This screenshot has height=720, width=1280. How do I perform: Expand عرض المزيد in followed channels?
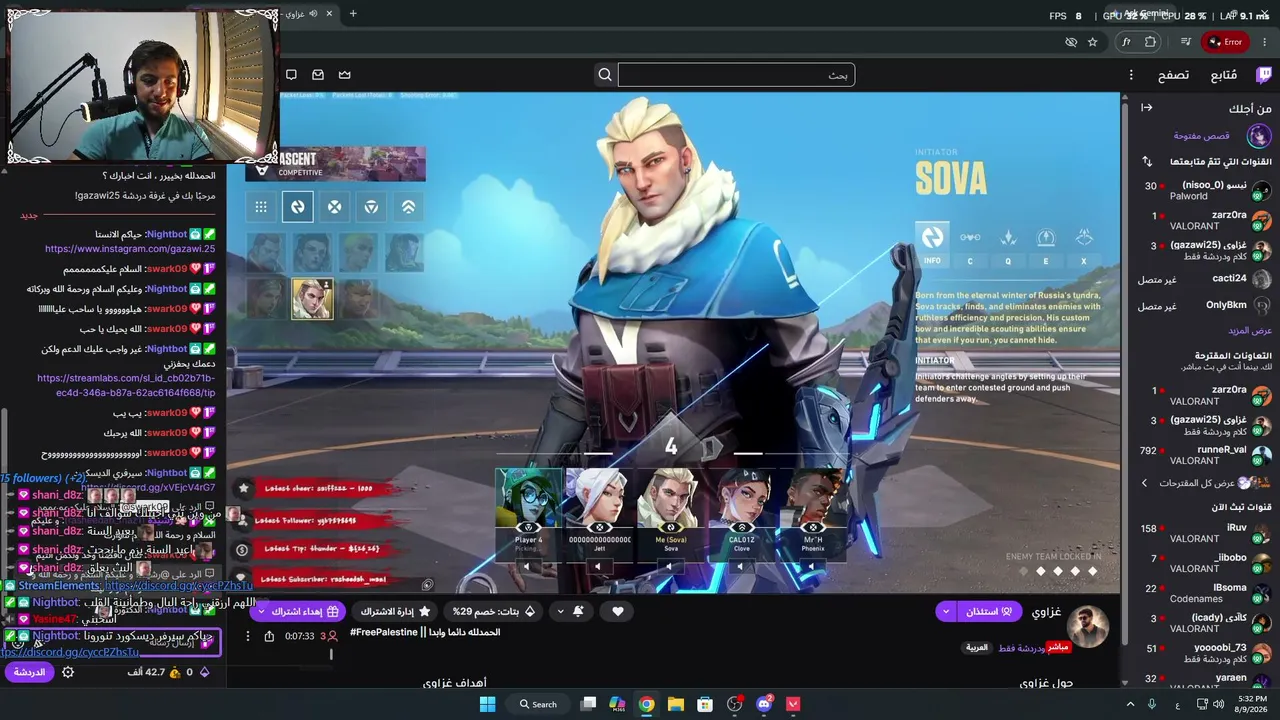coord(1250,331)
